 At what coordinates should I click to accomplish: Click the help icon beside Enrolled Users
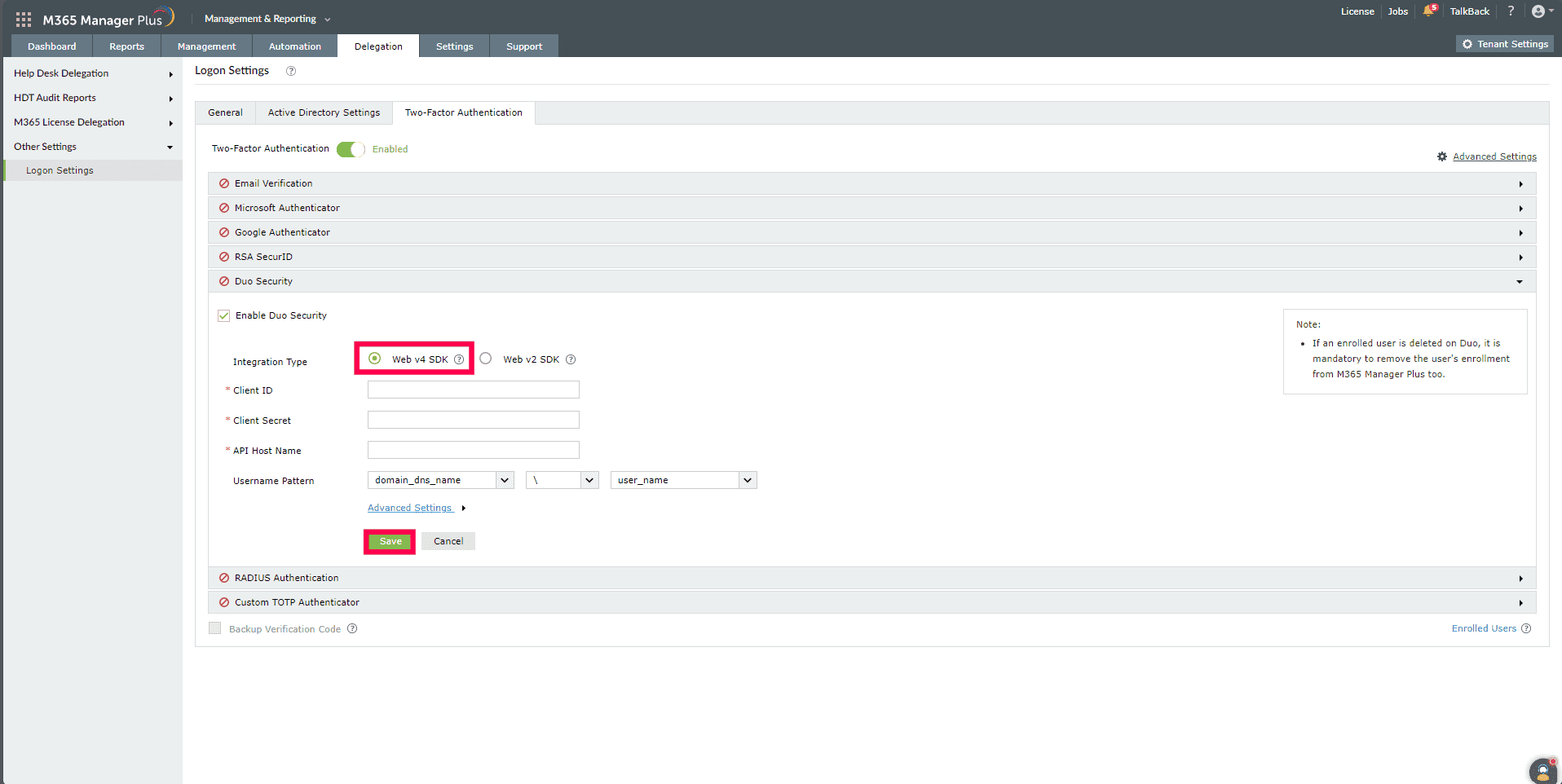click(1526, 628)
